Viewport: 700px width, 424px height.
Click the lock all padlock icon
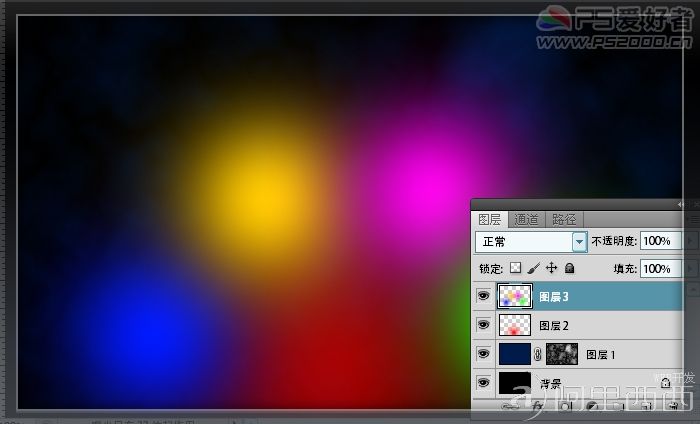point(569,268)
